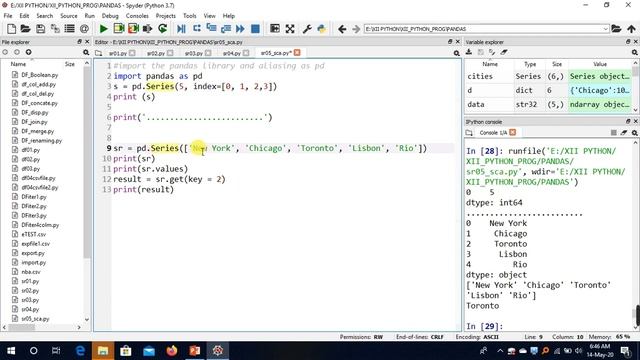Open the PYTHONPATH manager icon

click(322, 29)
